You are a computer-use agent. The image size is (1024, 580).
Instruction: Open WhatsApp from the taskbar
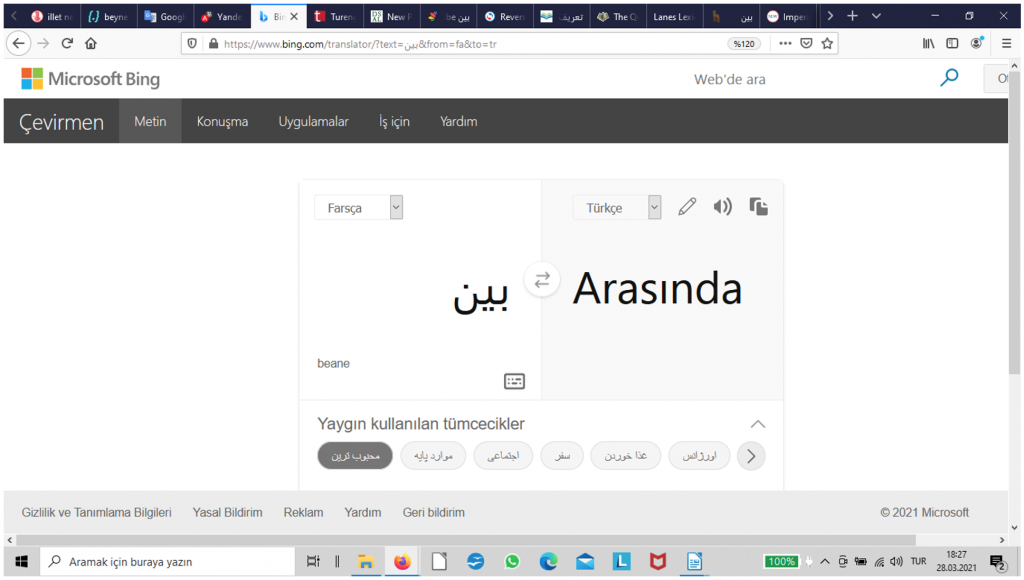512,562
